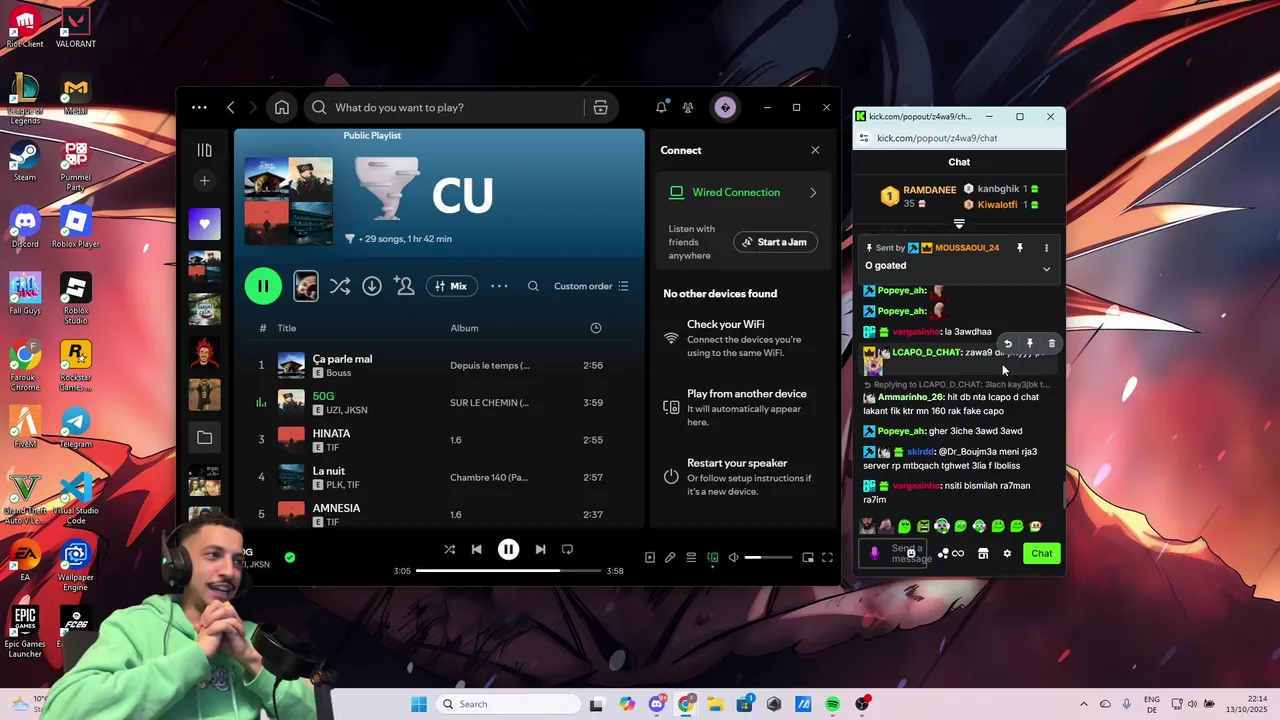Start a Jam in Connect panel

pyautogui.click(x=775, y=242)
